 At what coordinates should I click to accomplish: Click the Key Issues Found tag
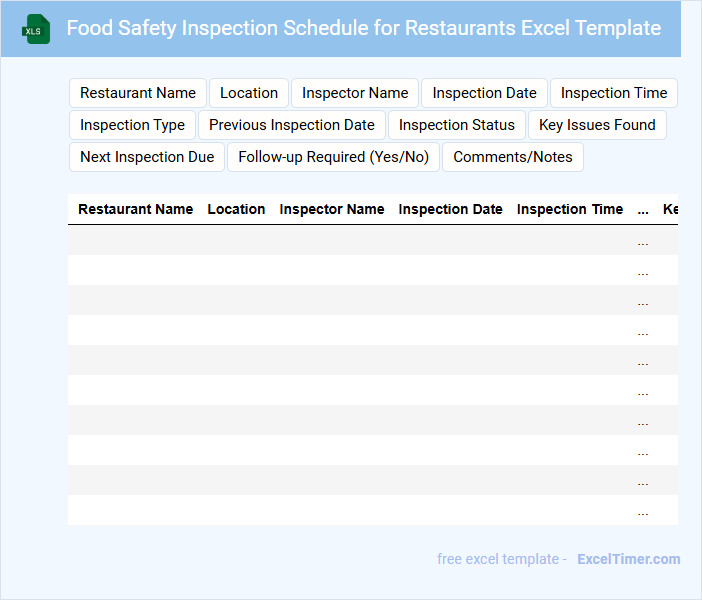[x=597, y=125]
